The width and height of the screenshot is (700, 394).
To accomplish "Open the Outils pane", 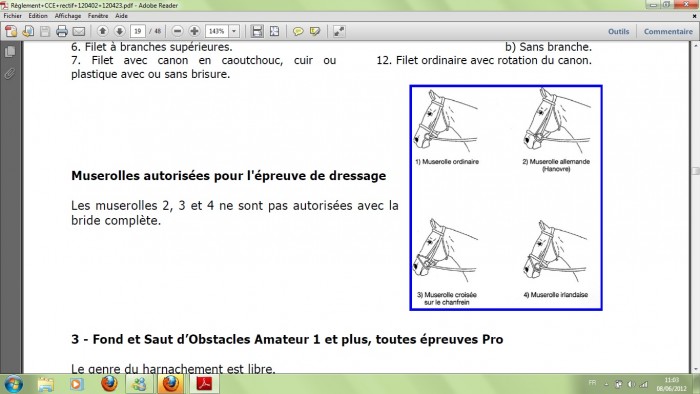I will coord(618,31).
